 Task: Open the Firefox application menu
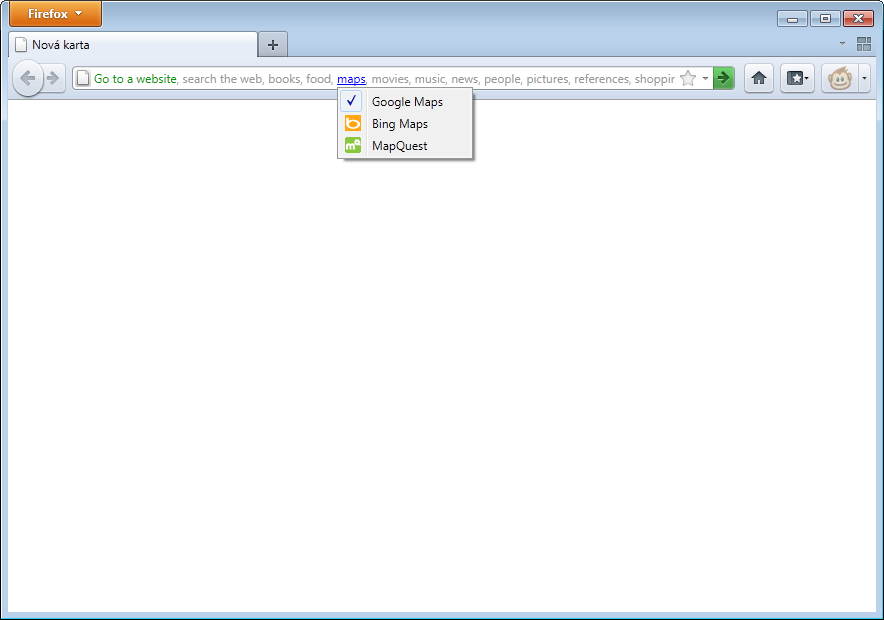(x=55, y=14)
